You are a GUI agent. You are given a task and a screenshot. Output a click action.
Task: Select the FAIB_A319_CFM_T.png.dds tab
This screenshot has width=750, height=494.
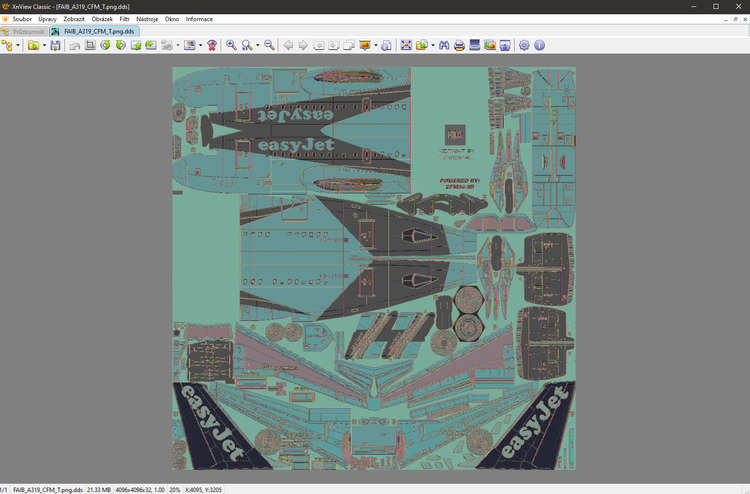point(95,32)
